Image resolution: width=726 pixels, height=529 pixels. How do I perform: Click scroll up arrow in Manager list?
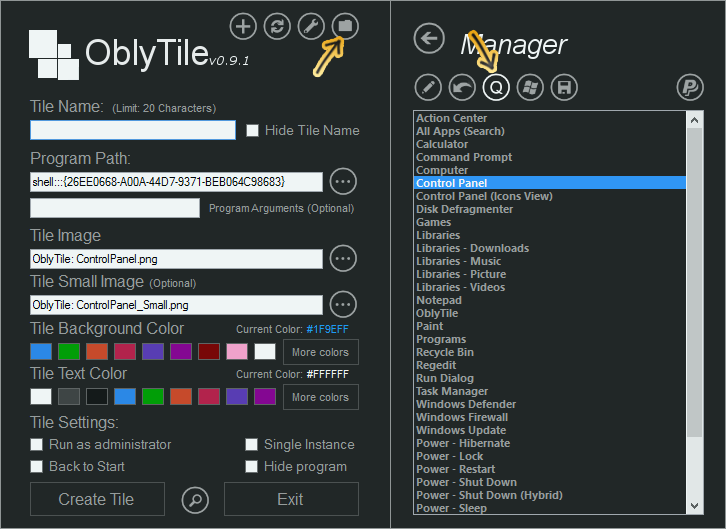click(x=695, y=120)
